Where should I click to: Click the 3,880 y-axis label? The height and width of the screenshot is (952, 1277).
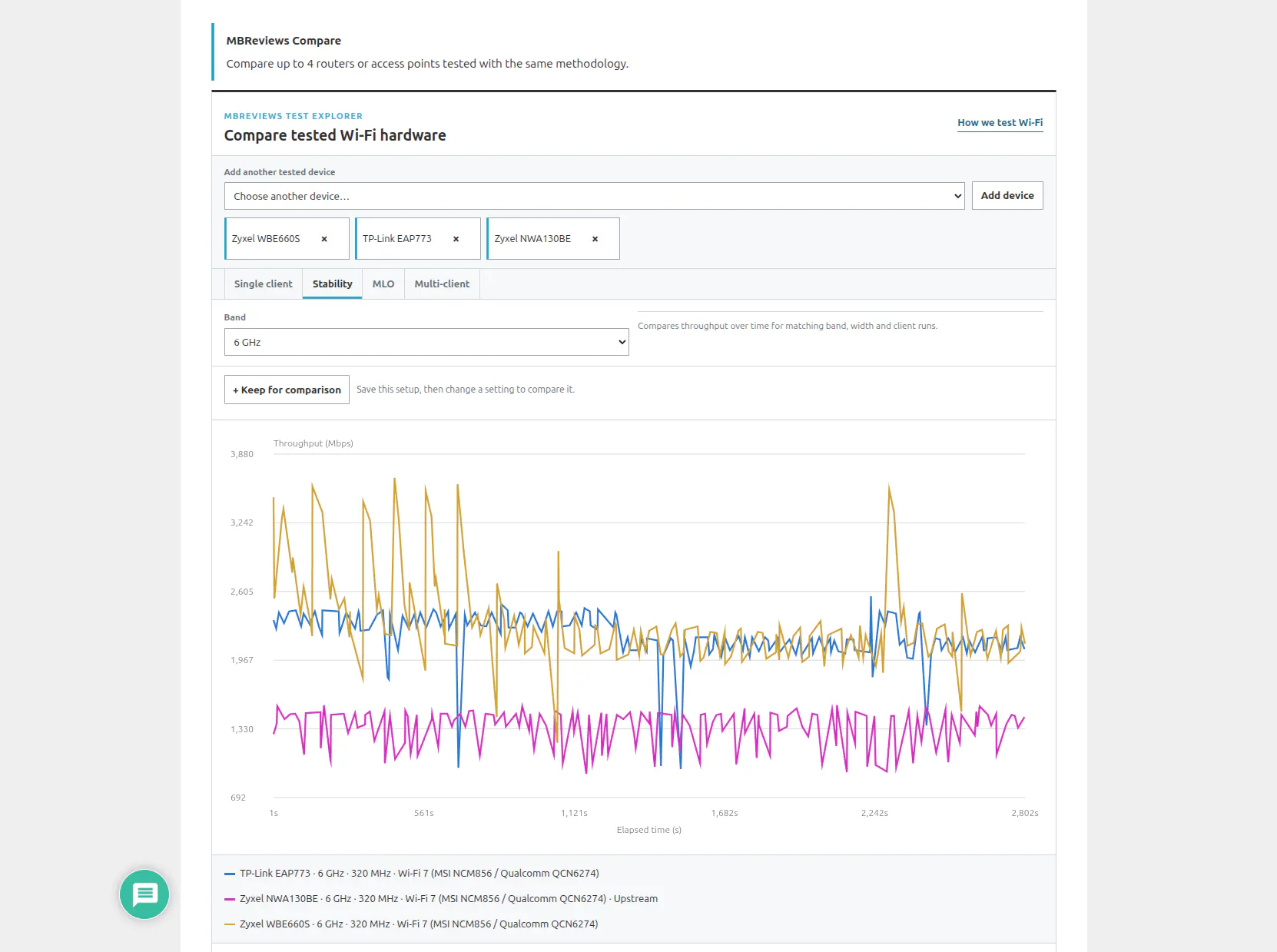pos(242,454)
